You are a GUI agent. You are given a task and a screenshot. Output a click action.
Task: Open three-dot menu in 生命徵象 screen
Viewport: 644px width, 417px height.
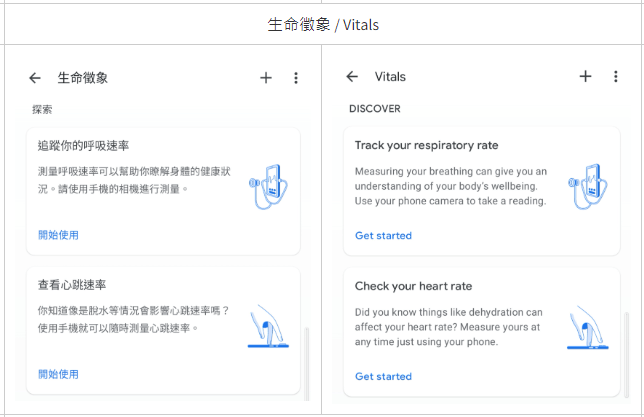click(296, 78)
